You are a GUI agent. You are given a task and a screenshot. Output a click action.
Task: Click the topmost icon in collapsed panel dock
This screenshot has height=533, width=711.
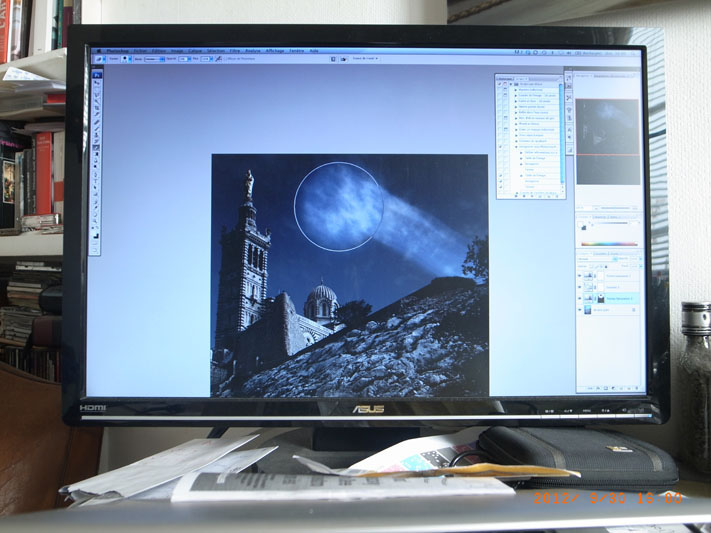click(569, 78)
